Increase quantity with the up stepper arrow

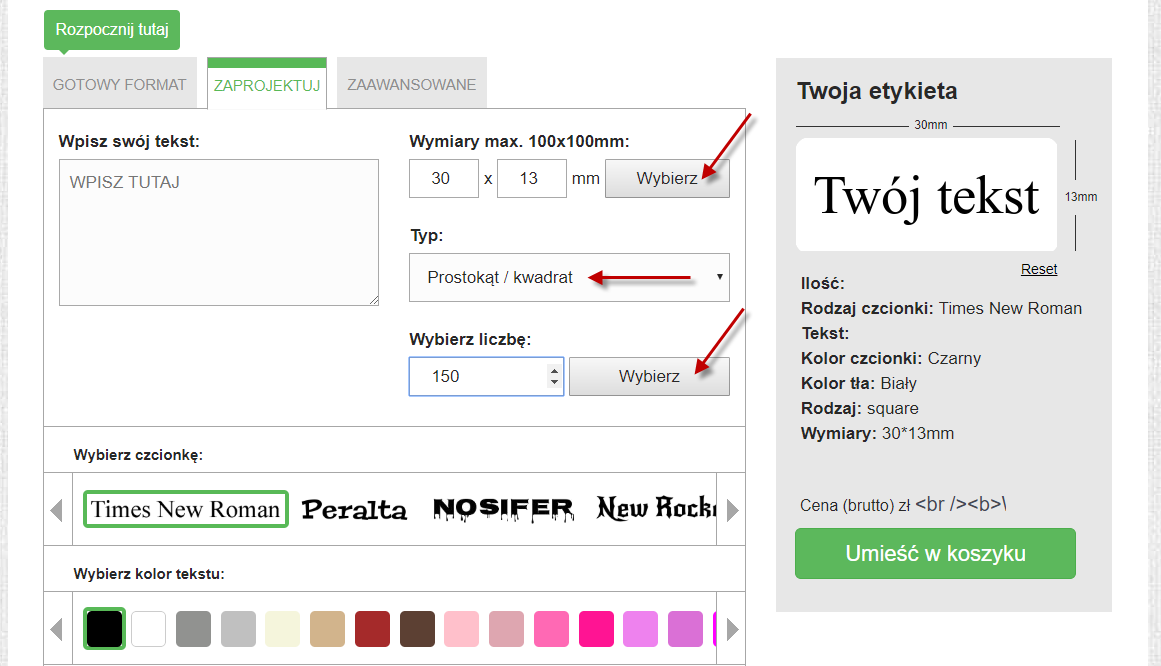(554, 370)
